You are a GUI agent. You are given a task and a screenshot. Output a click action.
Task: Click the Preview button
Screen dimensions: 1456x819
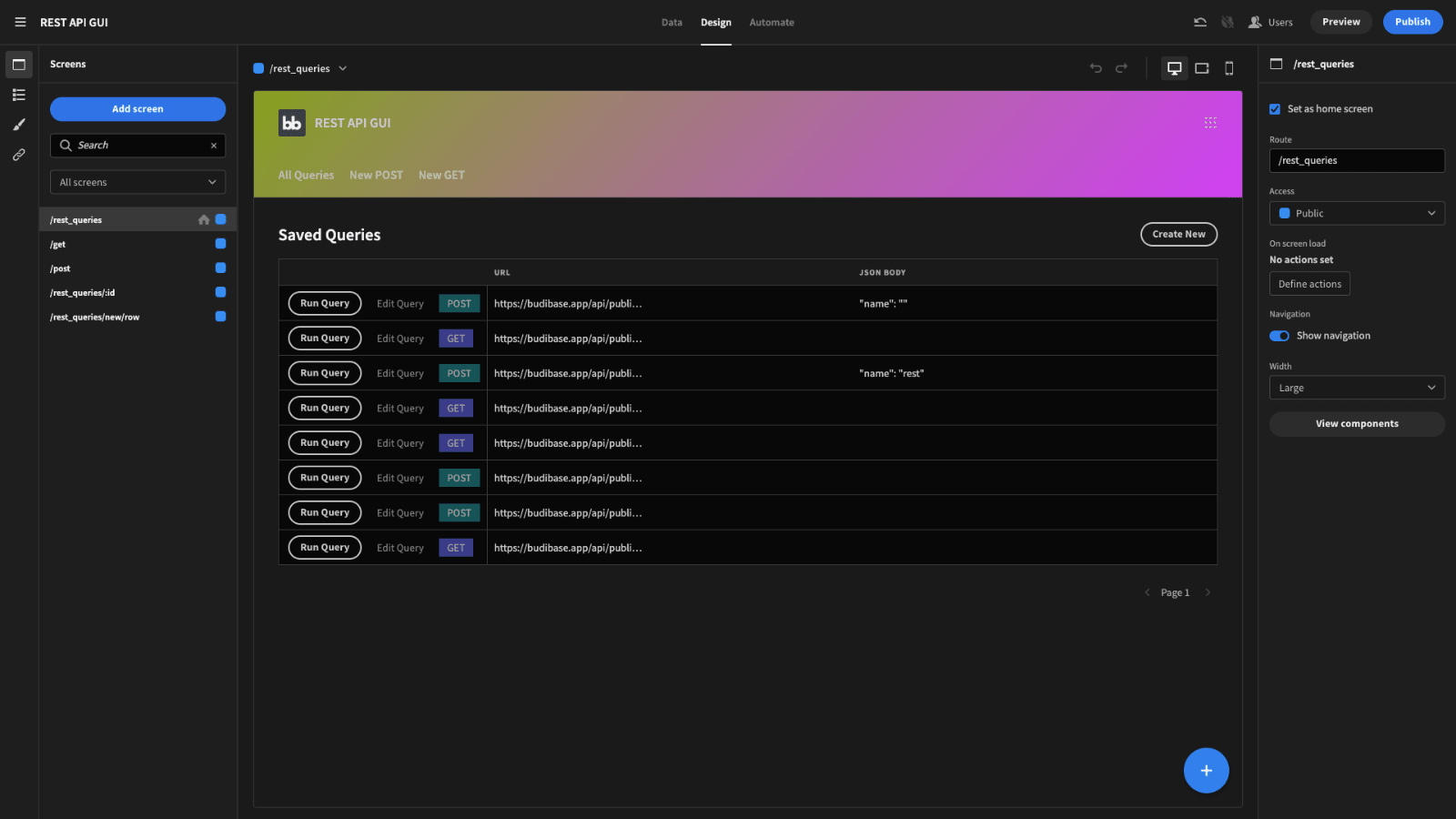pyautogui.click(x=1341, y=22)
